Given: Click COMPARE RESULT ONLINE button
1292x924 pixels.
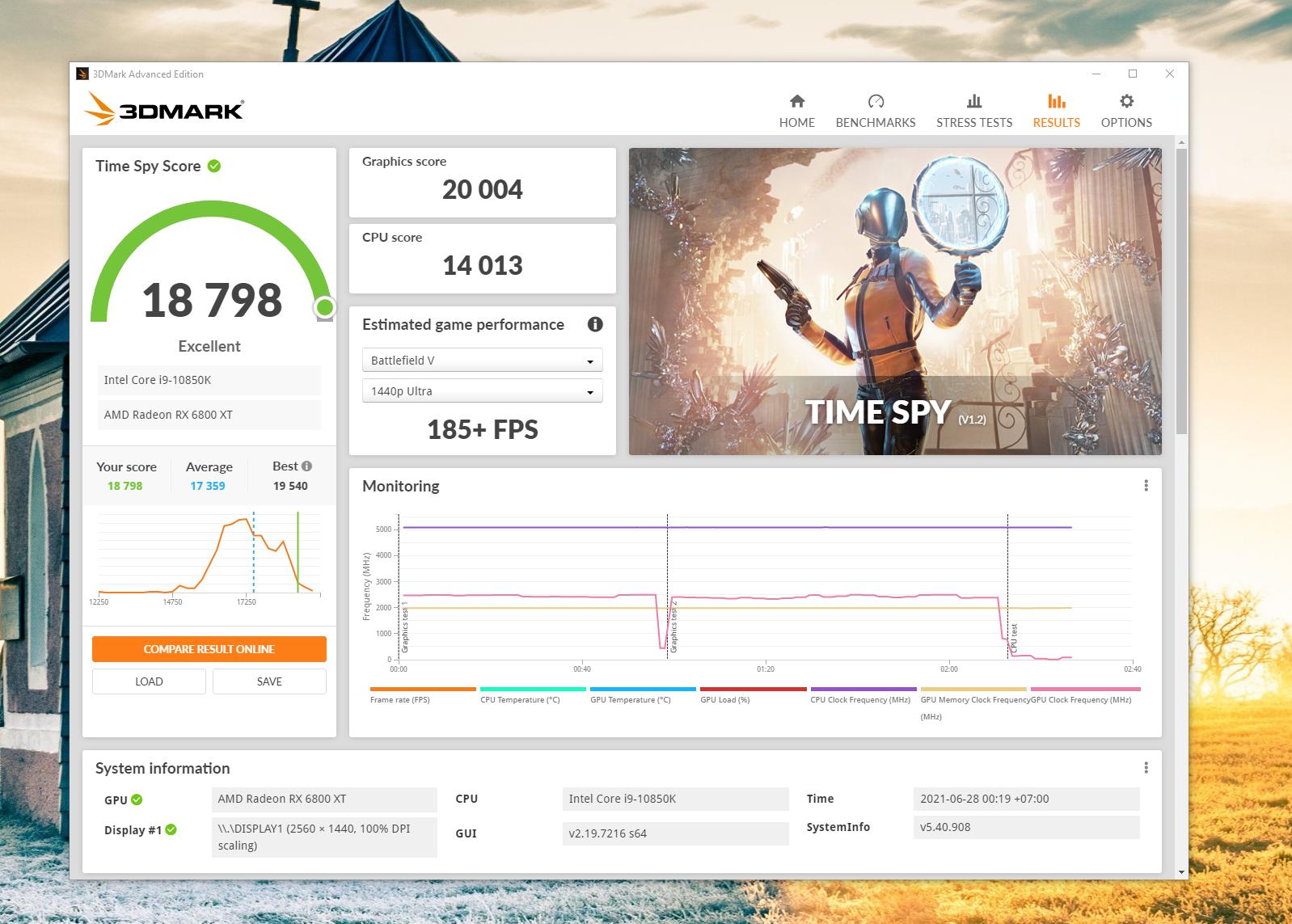Looking at the screenshot, I should pos(209,649).
